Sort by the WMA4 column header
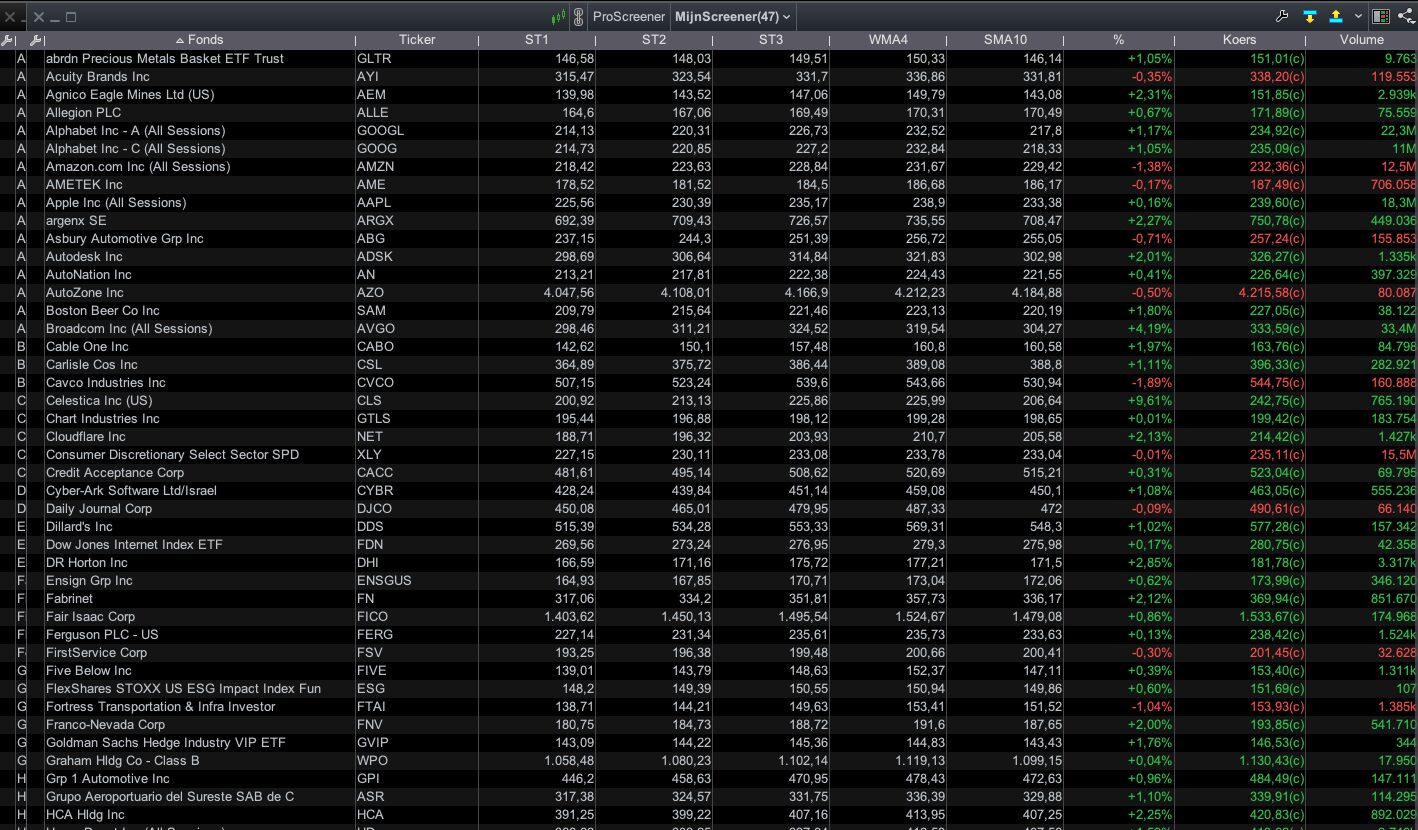1418x830 pixels. pyautogui.click(x=888, y=40)
